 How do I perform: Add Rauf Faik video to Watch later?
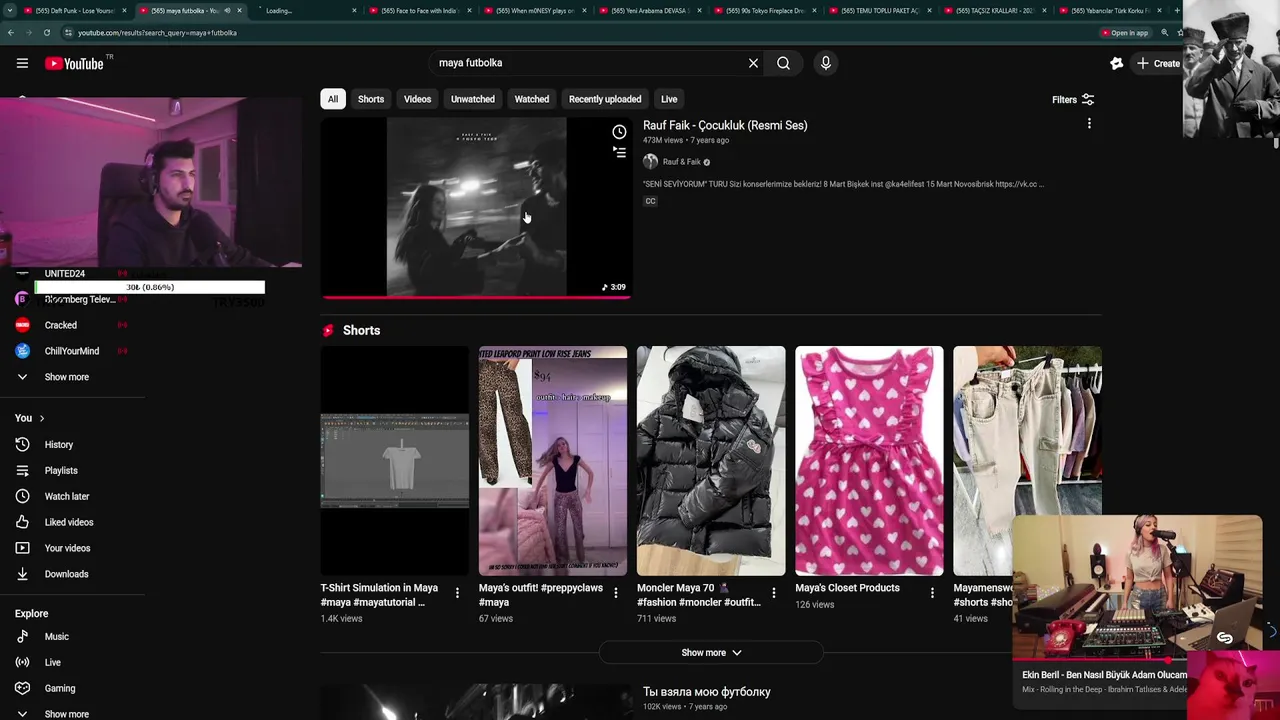(619, 132)
